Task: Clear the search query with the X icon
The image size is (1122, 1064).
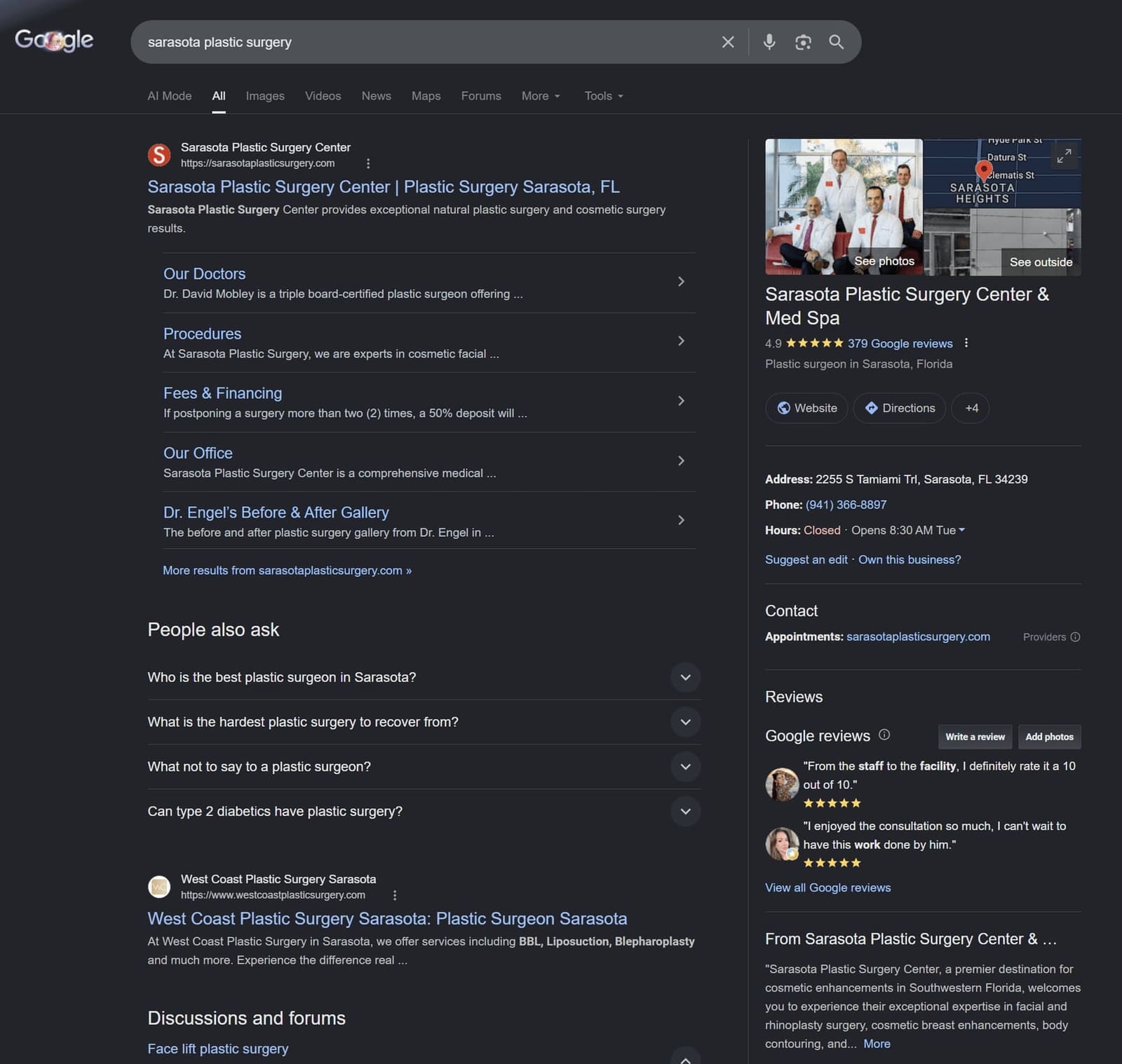Action: (728, 42)
